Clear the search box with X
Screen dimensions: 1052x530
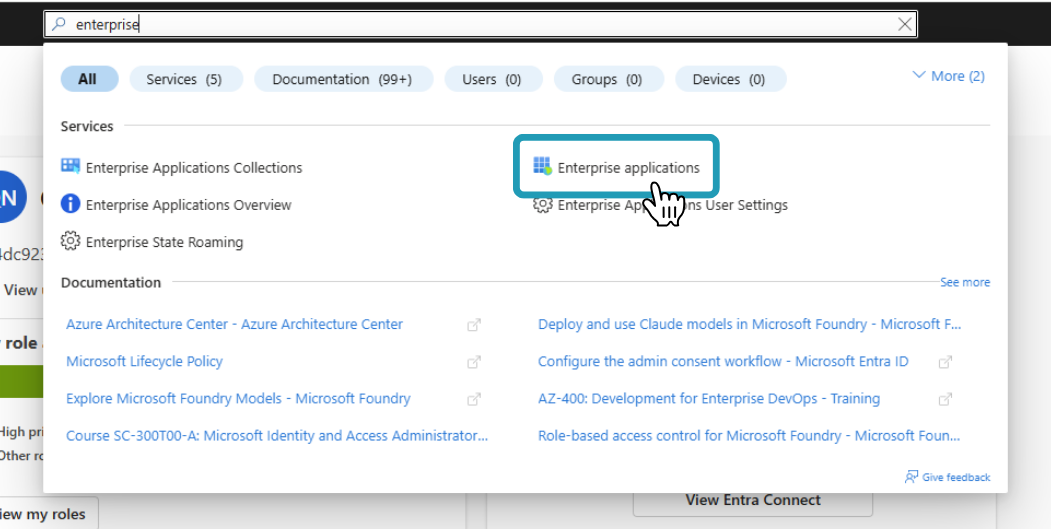[x=904, y=25]
